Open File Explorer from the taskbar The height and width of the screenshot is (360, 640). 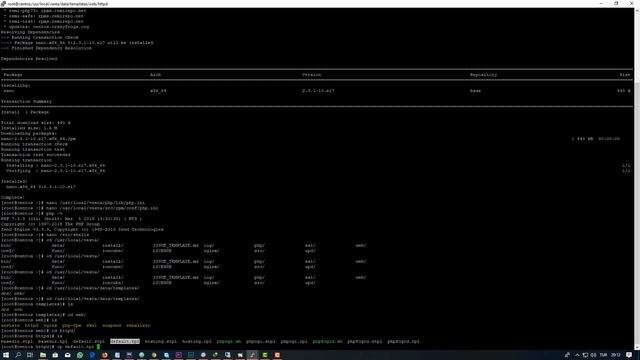pos(42,355)
